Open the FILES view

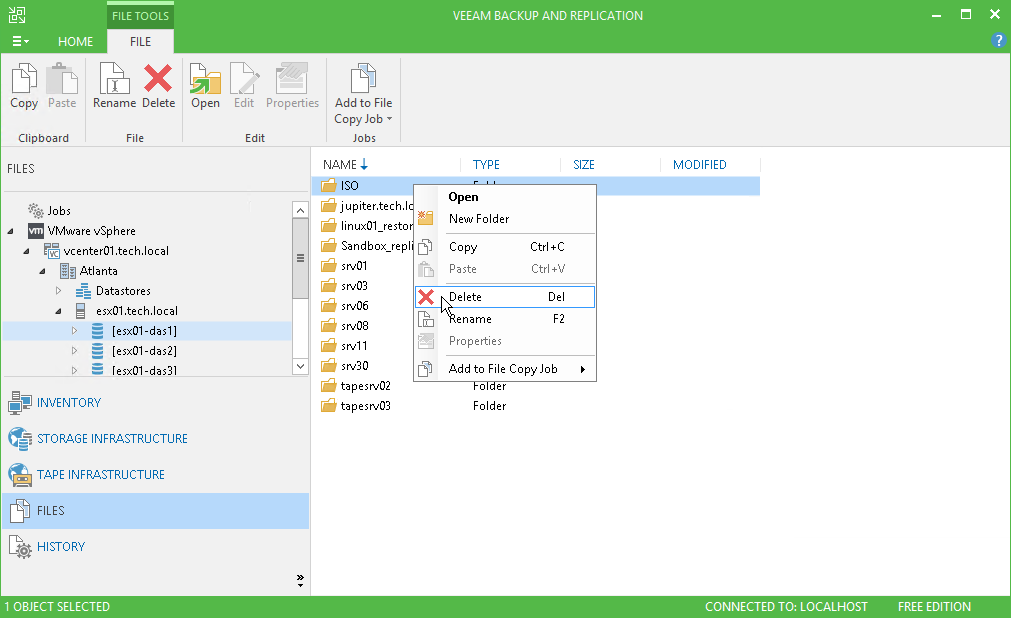pyautogui.click(x=155, y=511)
